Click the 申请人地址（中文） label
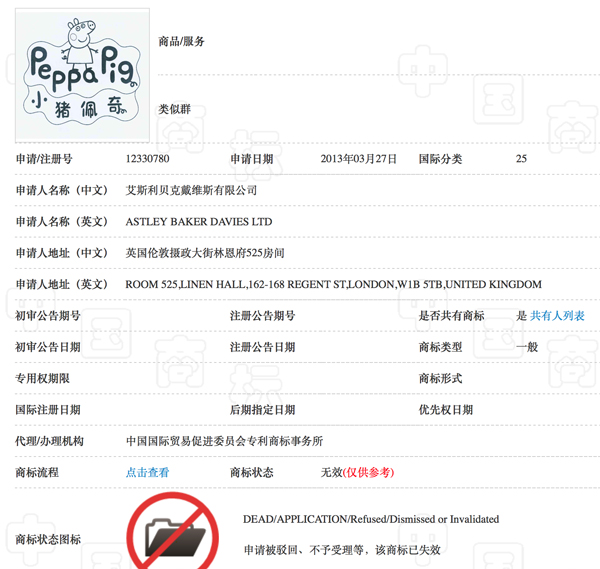600x569 pixels. pyautogui.click(x=62, y=253)
